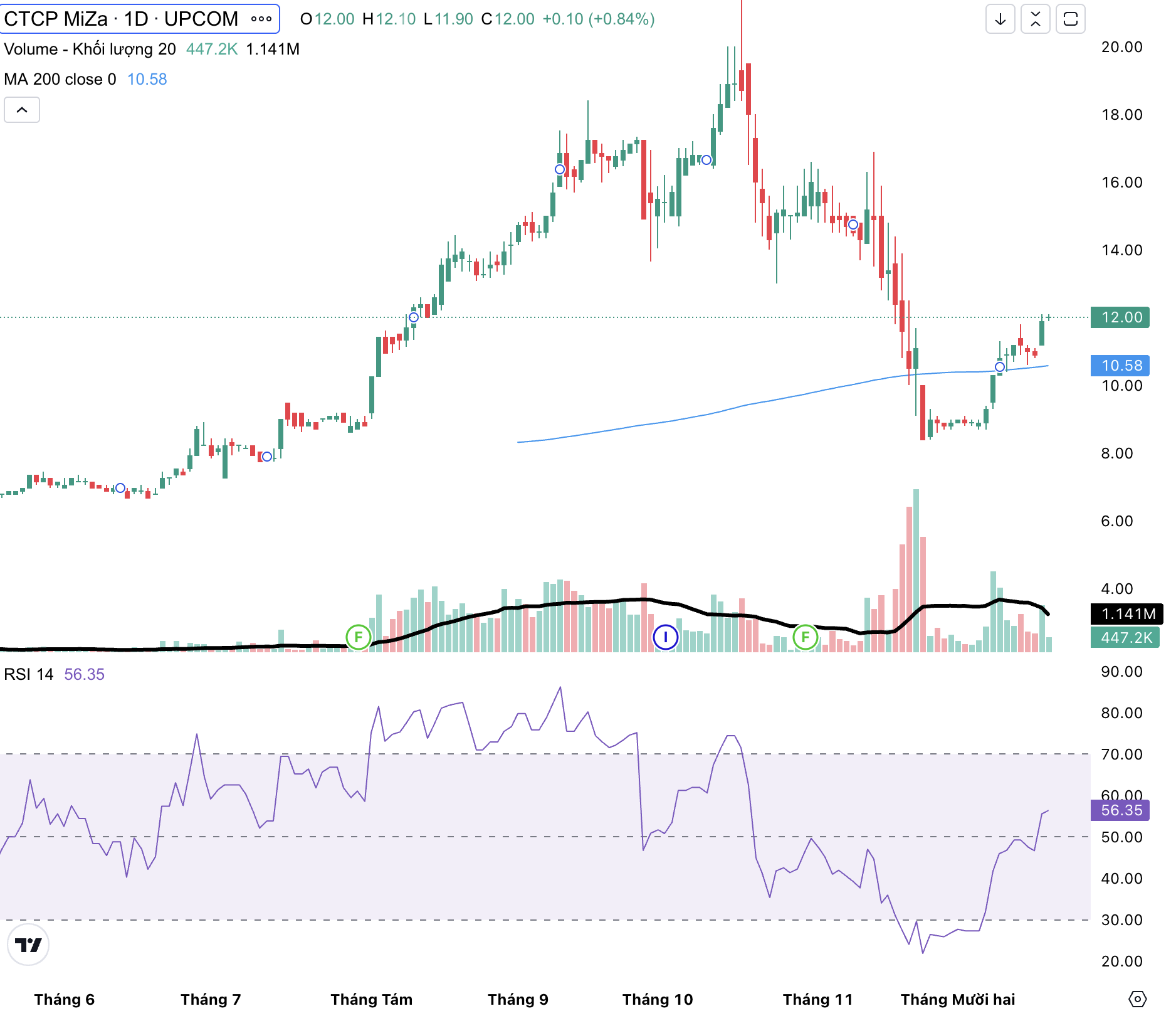This screenshot has width=1176, height=1011.
Task: Click the purple 56.35 RSI value label
Action: click(1121, 810)
